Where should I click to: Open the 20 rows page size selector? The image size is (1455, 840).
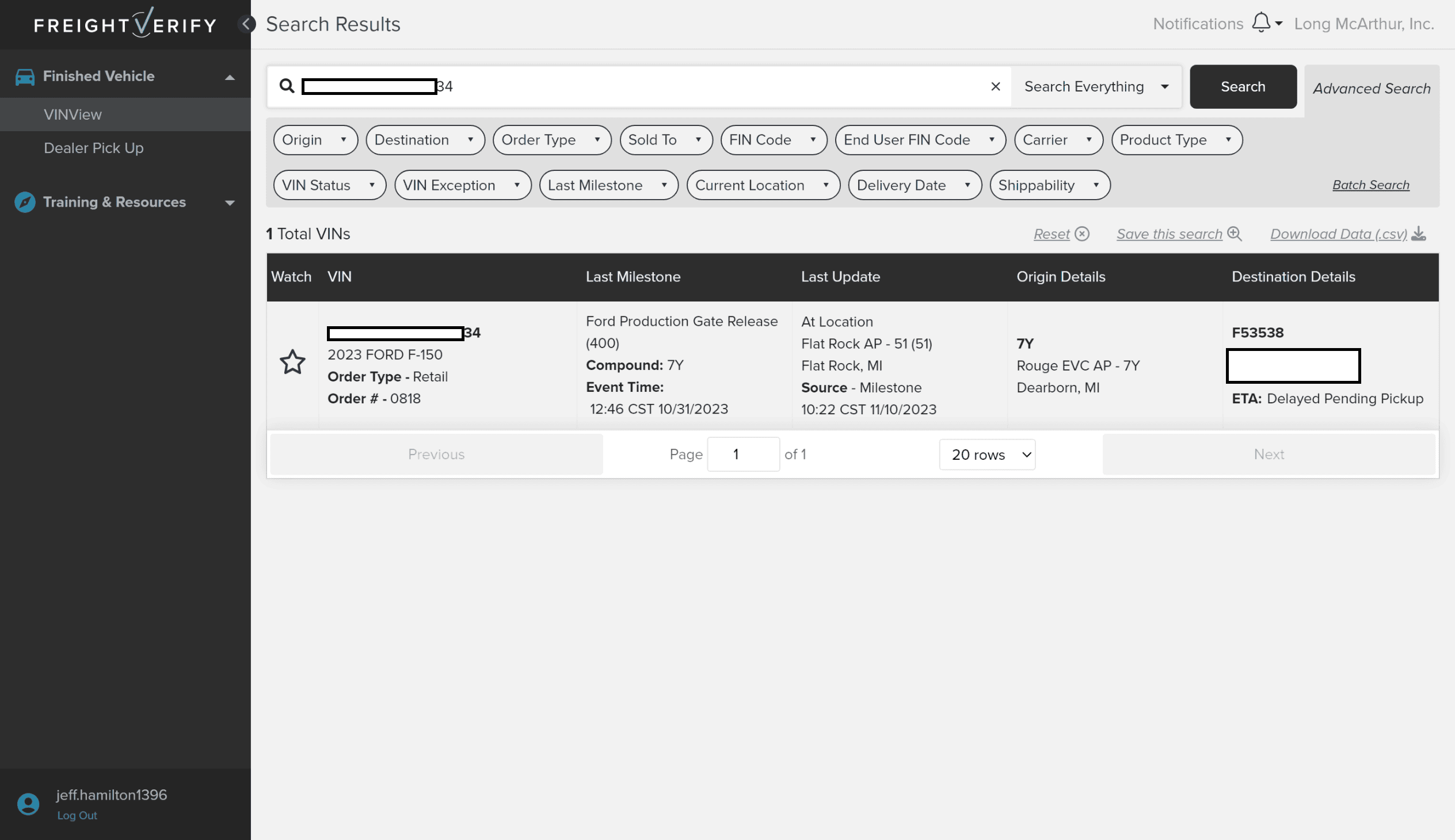click(x=986, y=455)
